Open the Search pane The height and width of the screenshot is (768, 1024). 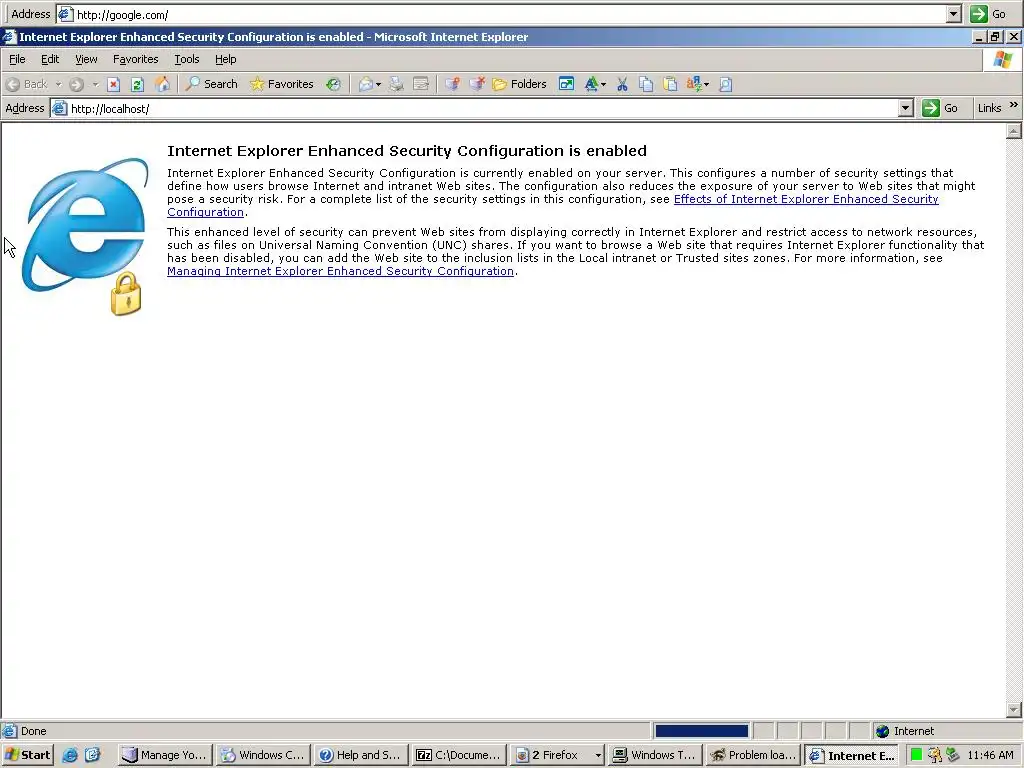point(212,84)
